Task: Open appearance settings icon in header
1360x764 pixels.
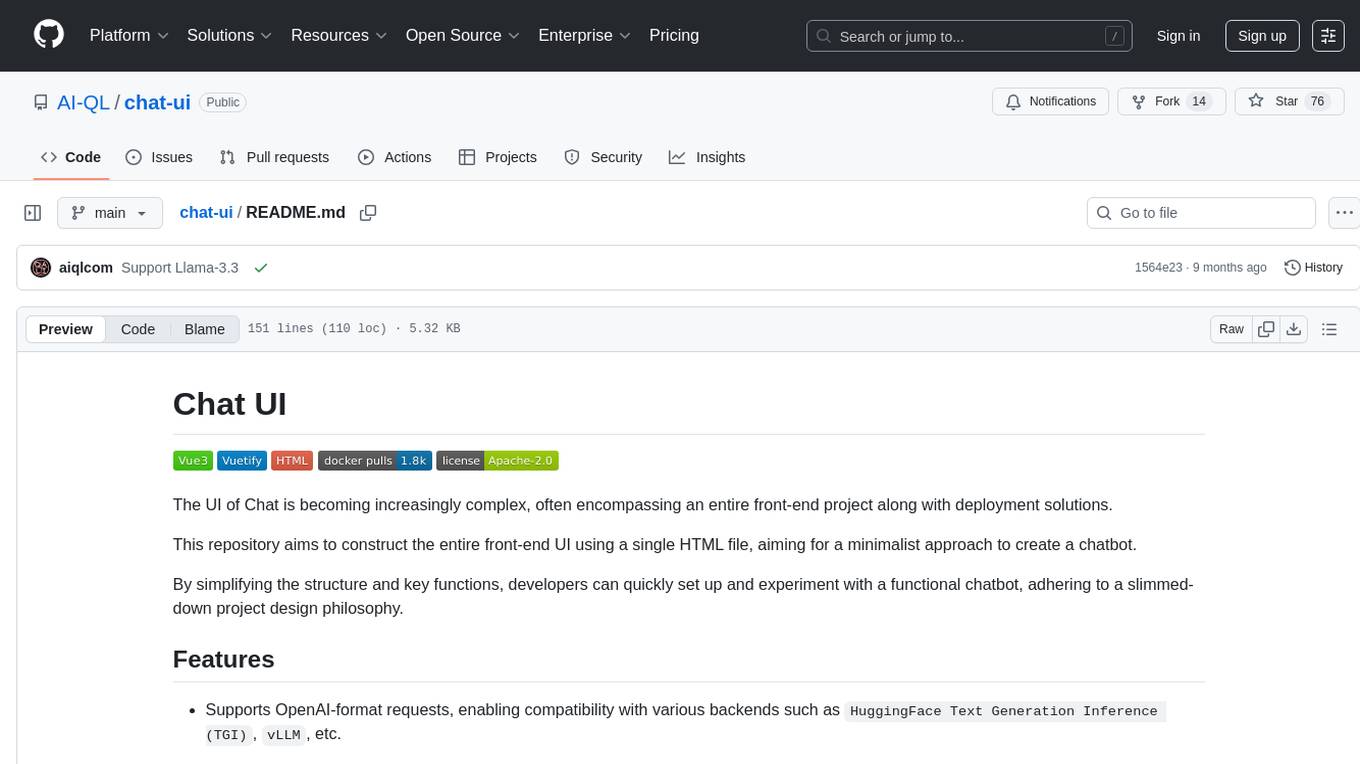Action: point(1328,36)
